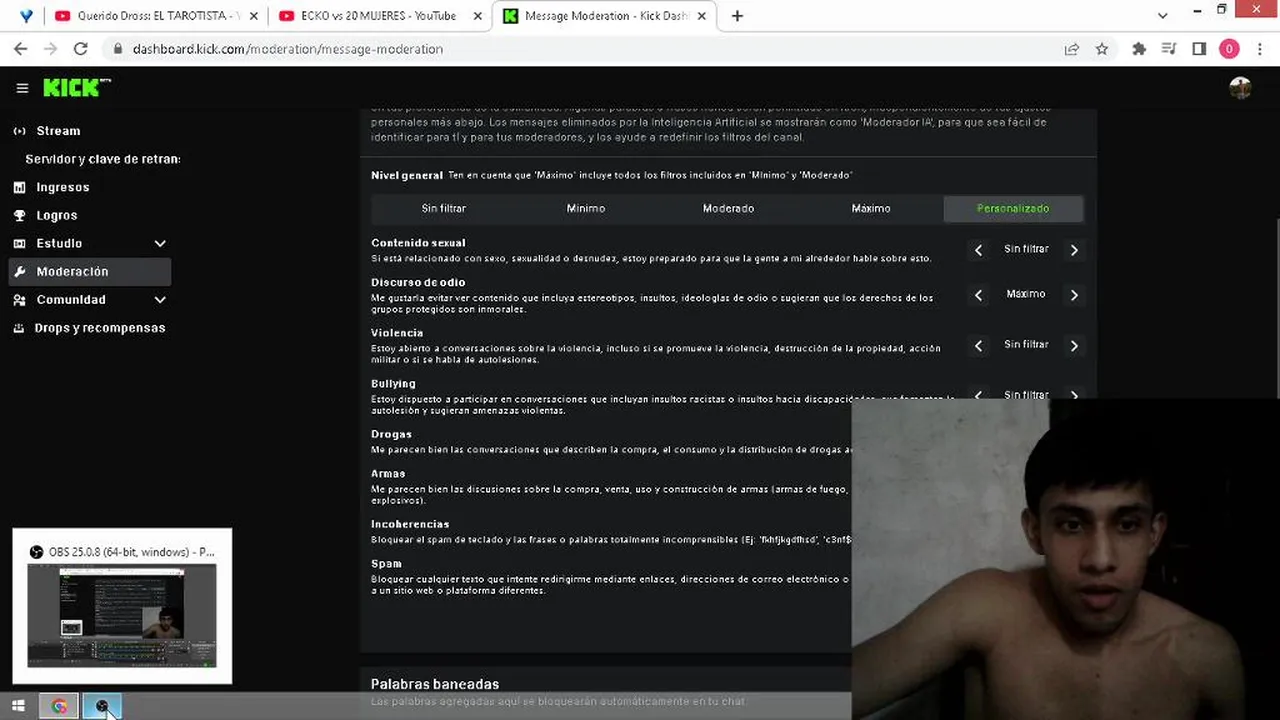Click the browser forward arrow

pyautogui.click(x=50, y=49)
